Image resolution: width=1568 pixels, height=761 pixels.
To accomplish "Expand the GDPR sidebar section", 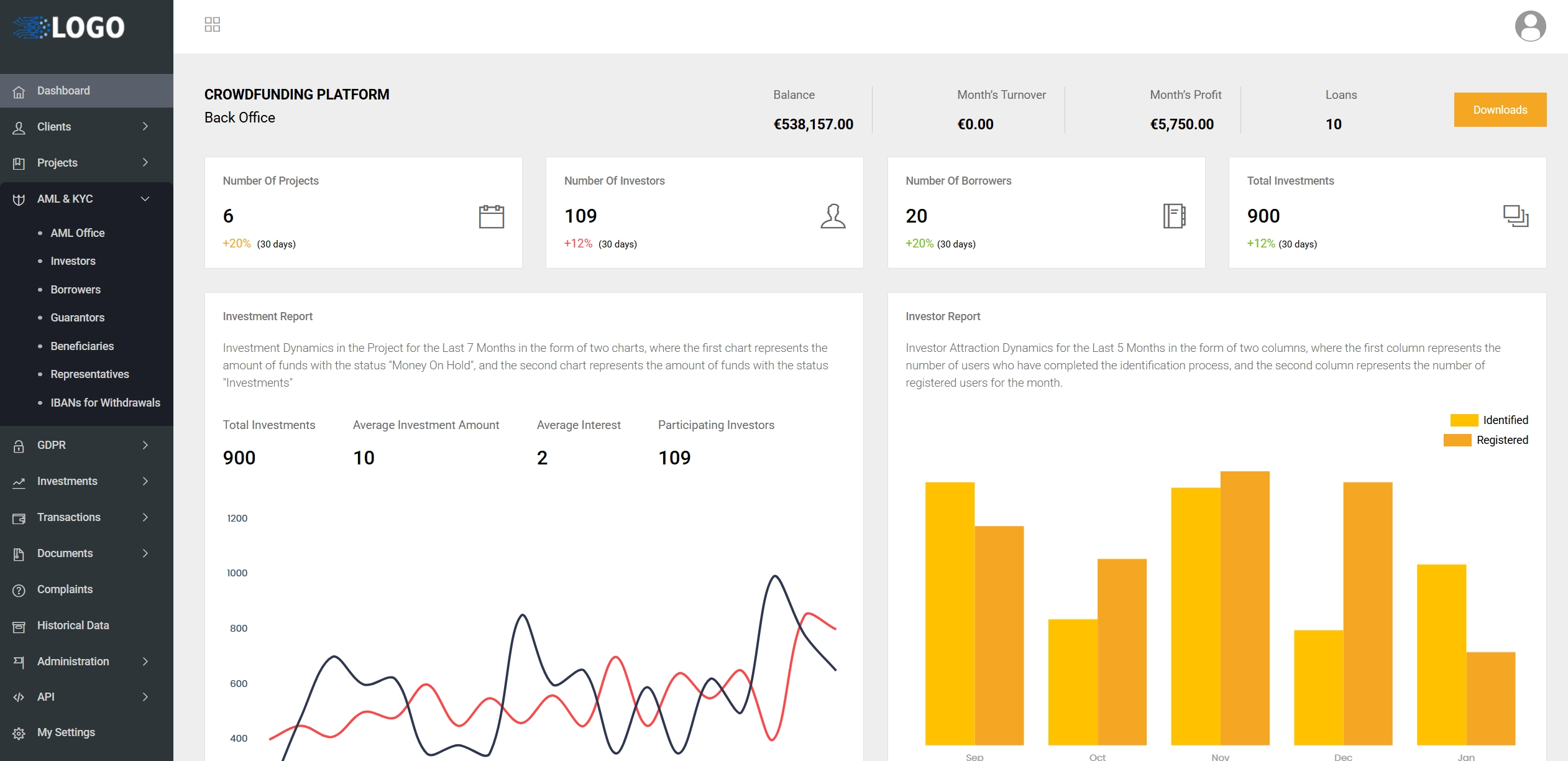I will (52, 445).
